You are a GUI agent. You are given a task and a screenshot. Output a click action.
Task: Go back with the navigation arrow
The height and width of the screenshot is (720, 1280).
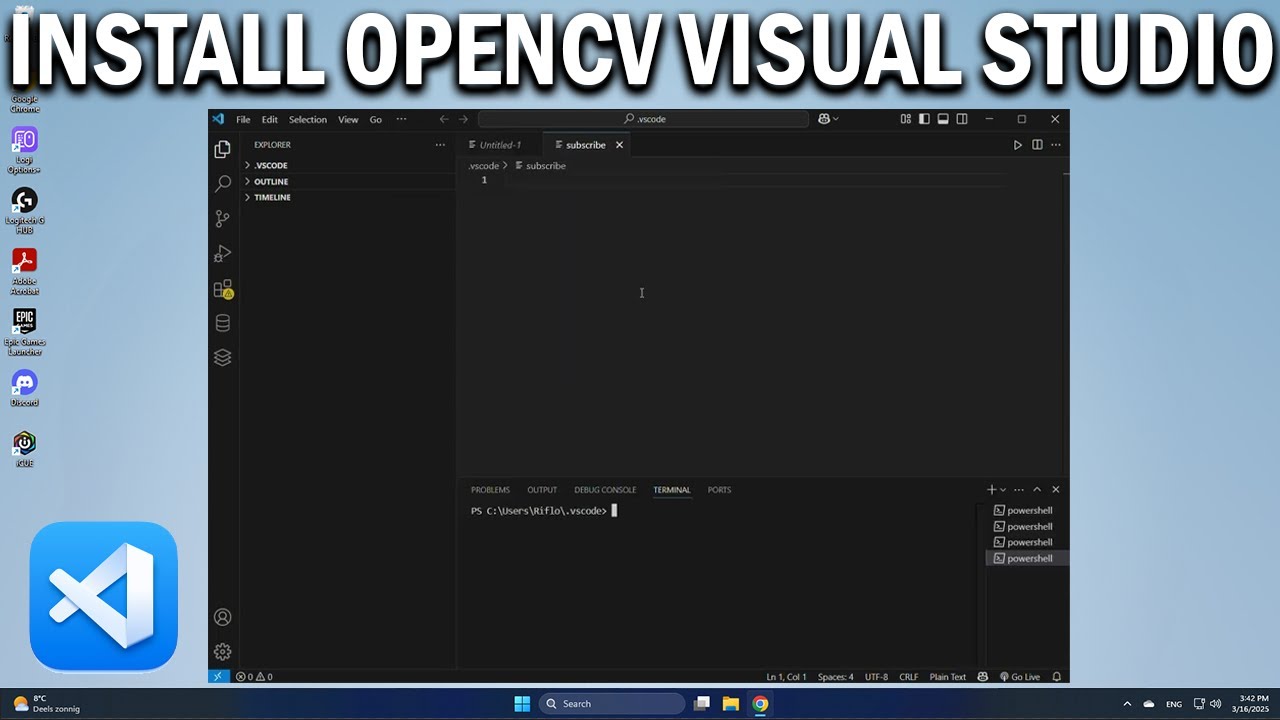point(444,119)
